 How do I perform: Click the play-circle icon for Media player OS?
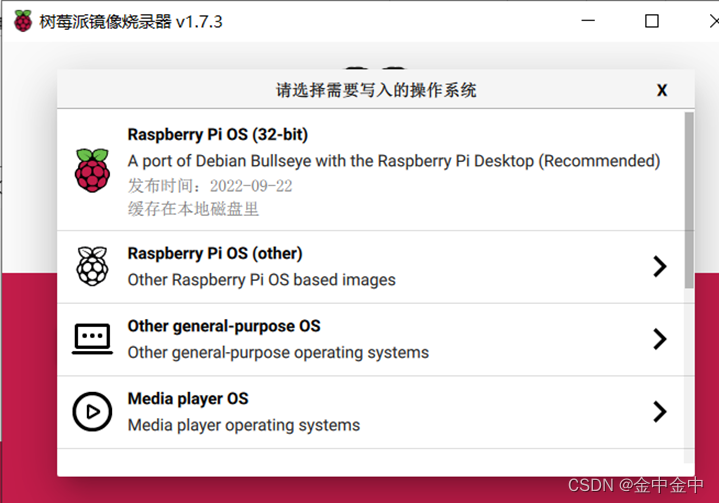click(92, 412)
